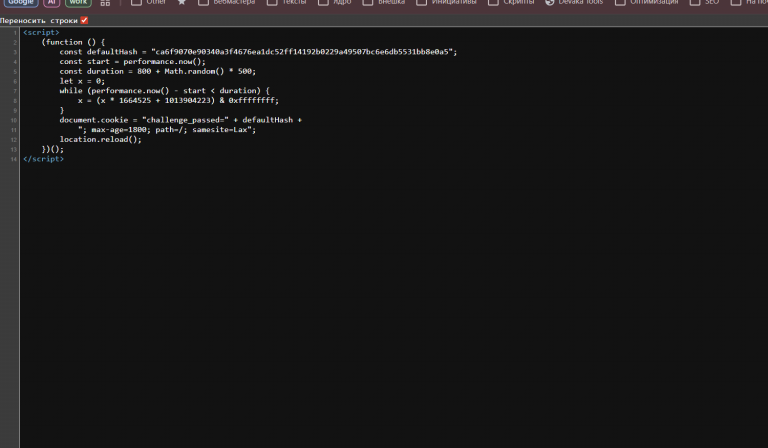Open the Google tab group chip

pyautogui.click(x=21, y=2)
